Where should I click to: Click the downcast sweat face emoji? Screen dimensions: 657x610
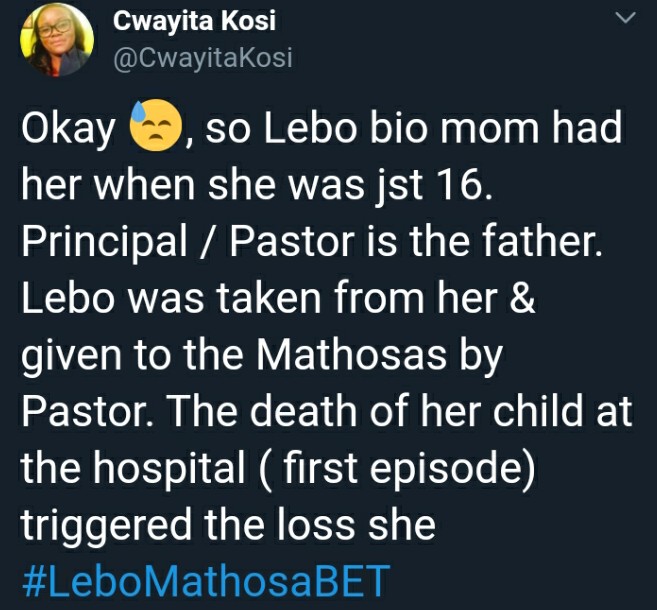tap(155, 125)
